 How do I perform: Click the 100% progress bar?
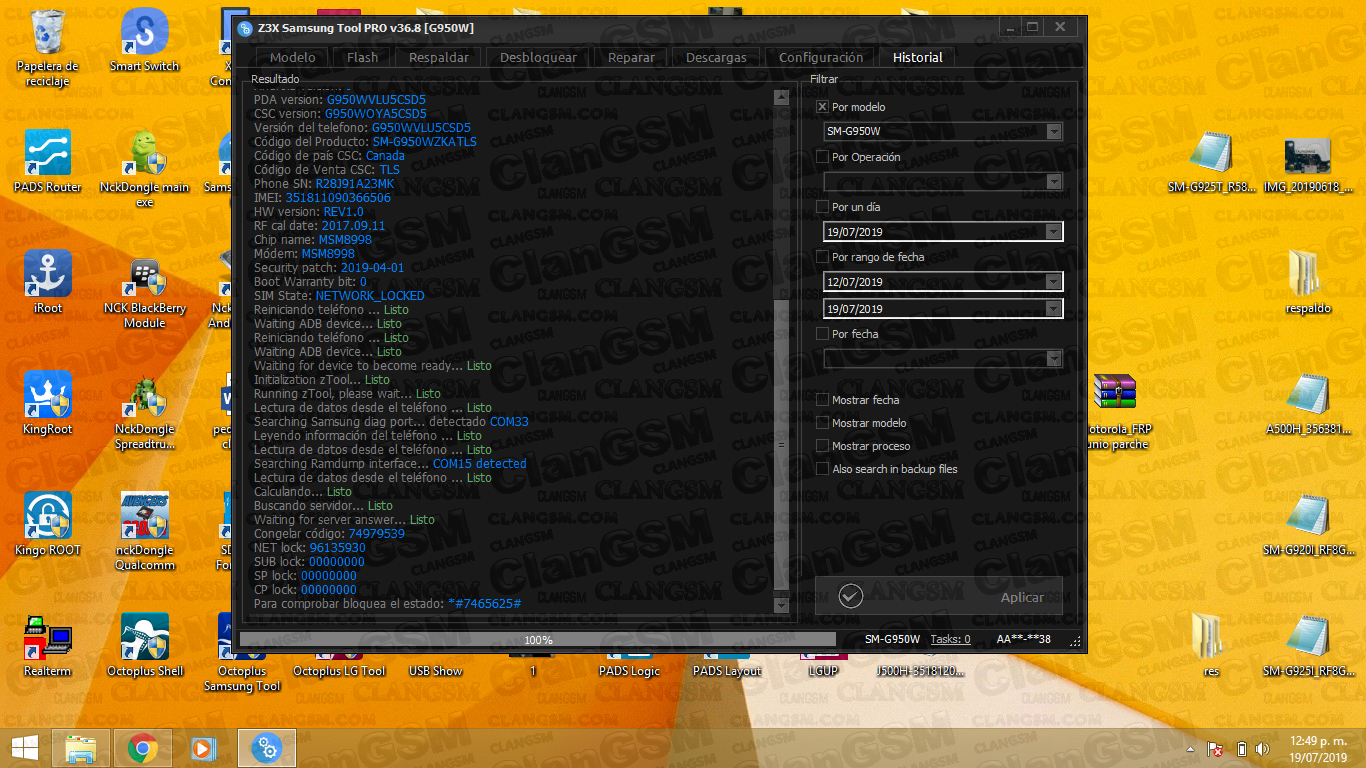[x=538, y=640]
